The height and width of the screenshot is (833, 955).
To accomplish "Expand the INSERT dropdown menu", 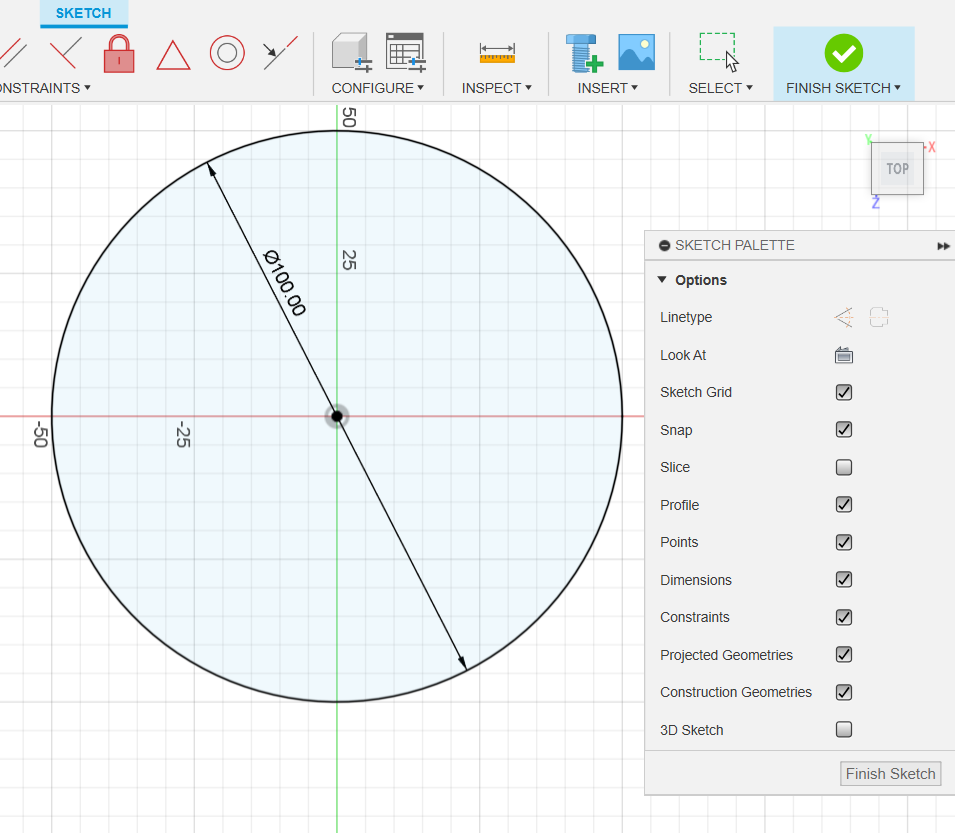I will [608, 88].
